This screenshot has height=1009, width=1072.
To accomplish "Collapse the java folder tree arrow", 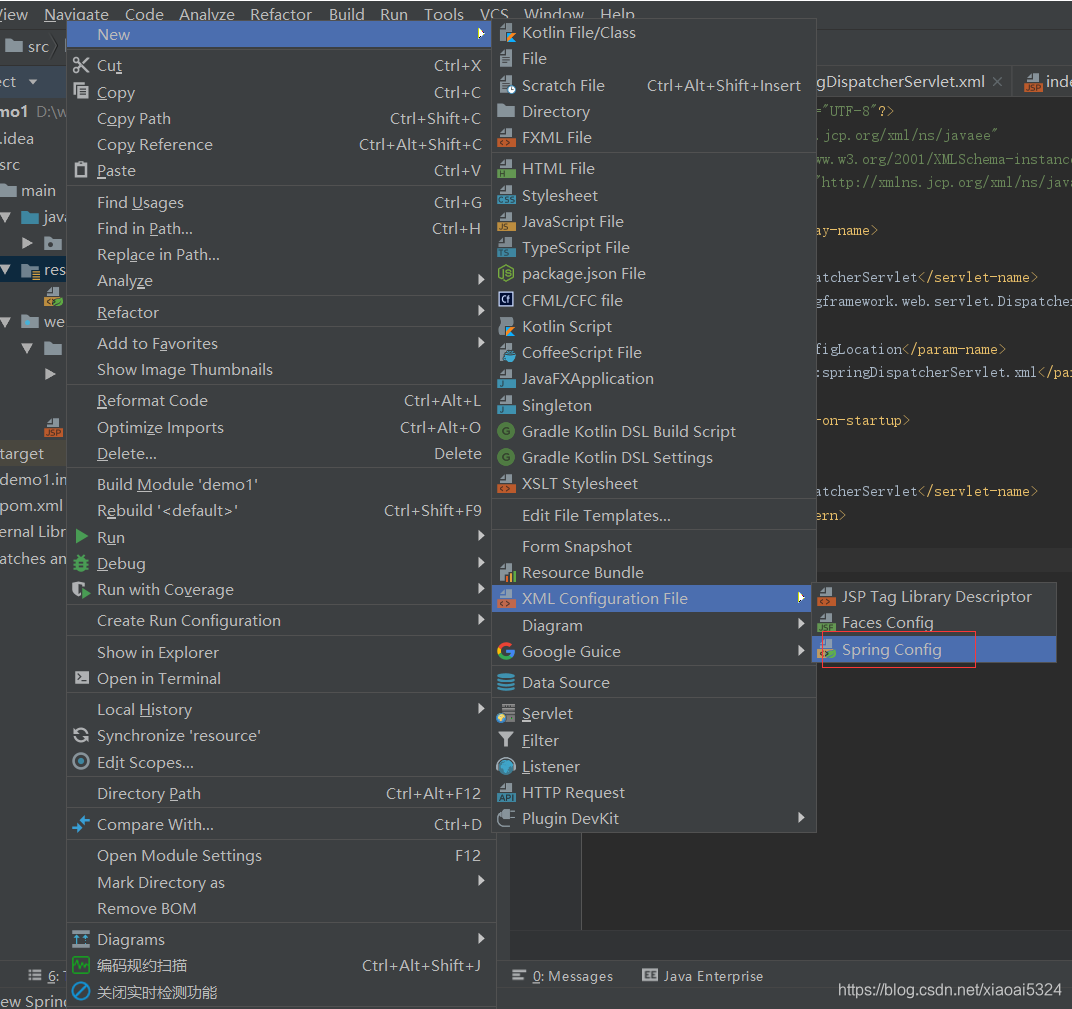I will [6, 217].
